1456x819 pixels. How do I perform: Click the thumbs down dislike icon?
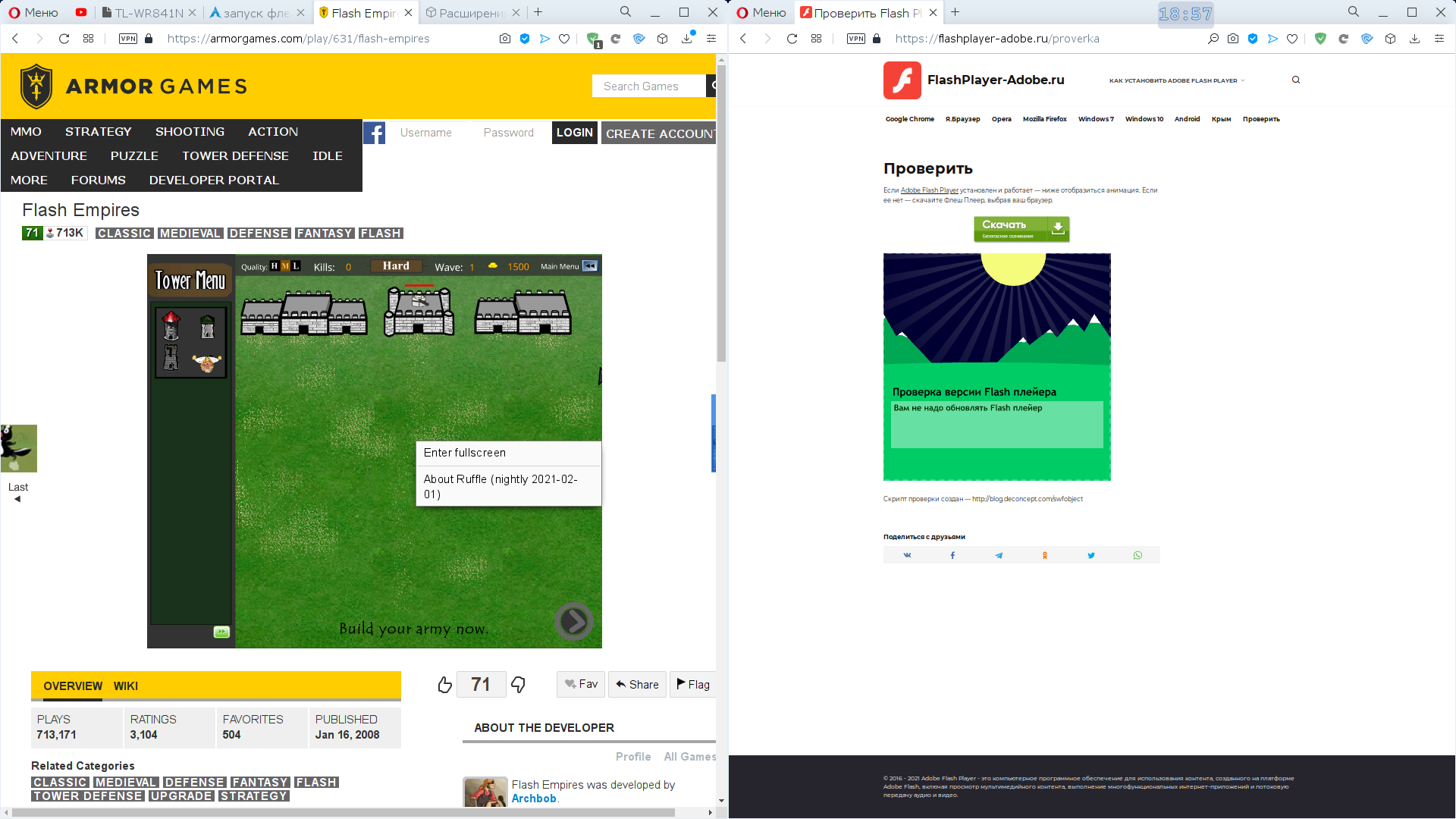click(x=518, y=685)
